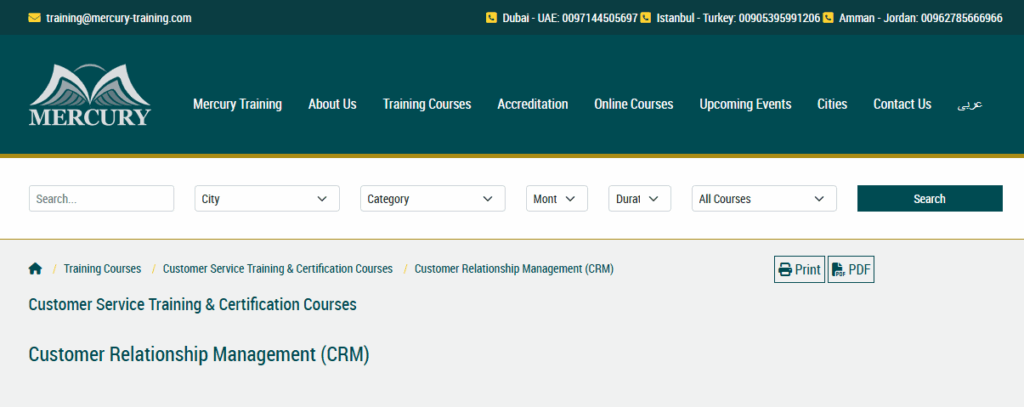Click Customer Service Training & Certification heading

tap(193, 304)
